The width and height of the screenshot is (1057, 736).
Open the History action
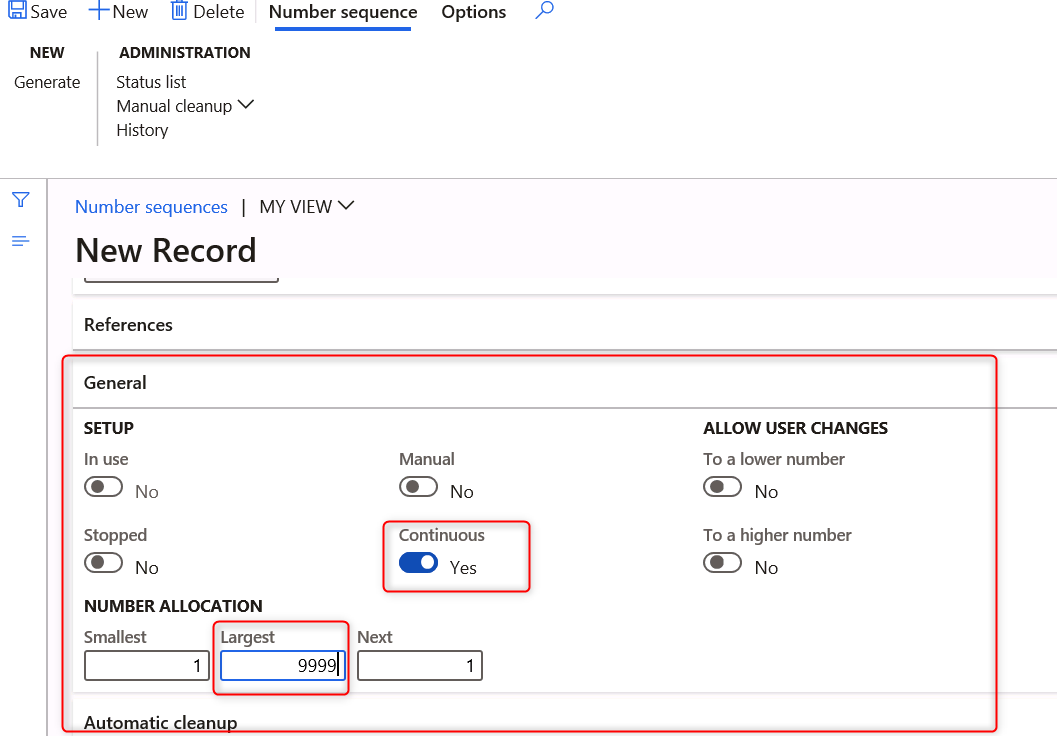click(x=141, y=129)
